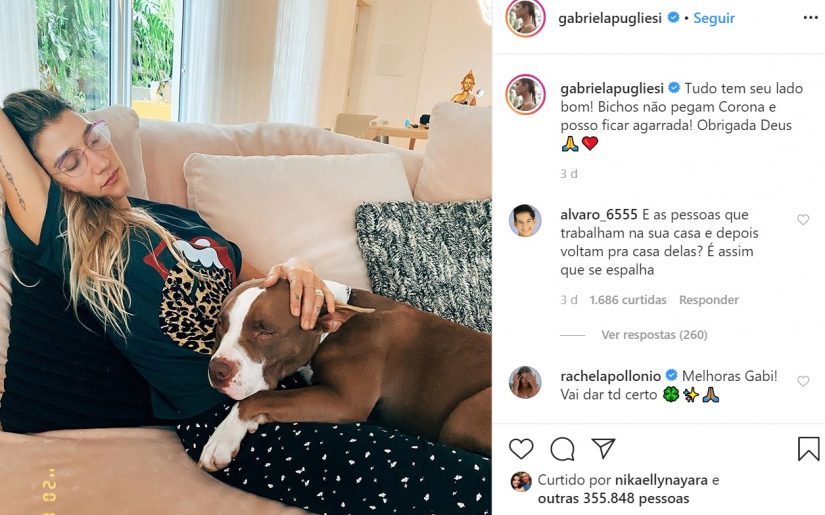Like the post with the heart icon
Image resolution: width=825 pixels, height=515 pixels.
tap(521, 449)
